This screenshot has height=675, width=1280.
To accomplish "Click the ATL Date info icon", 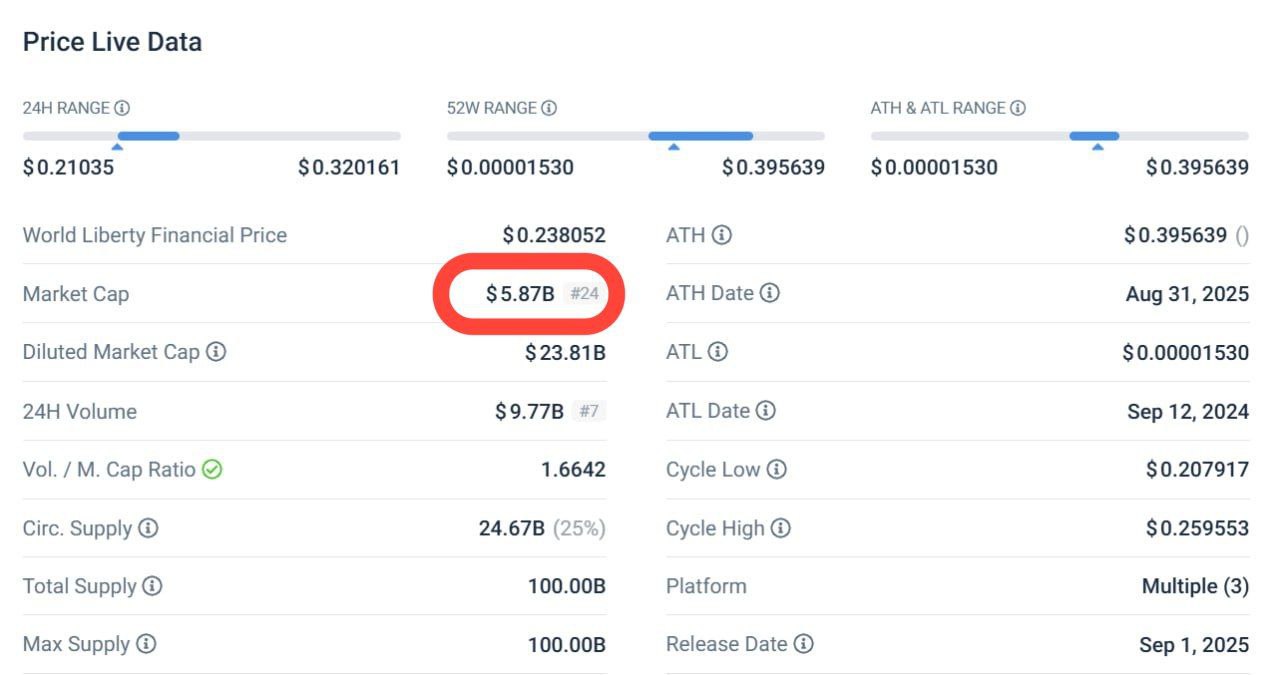I will [767, 410].
